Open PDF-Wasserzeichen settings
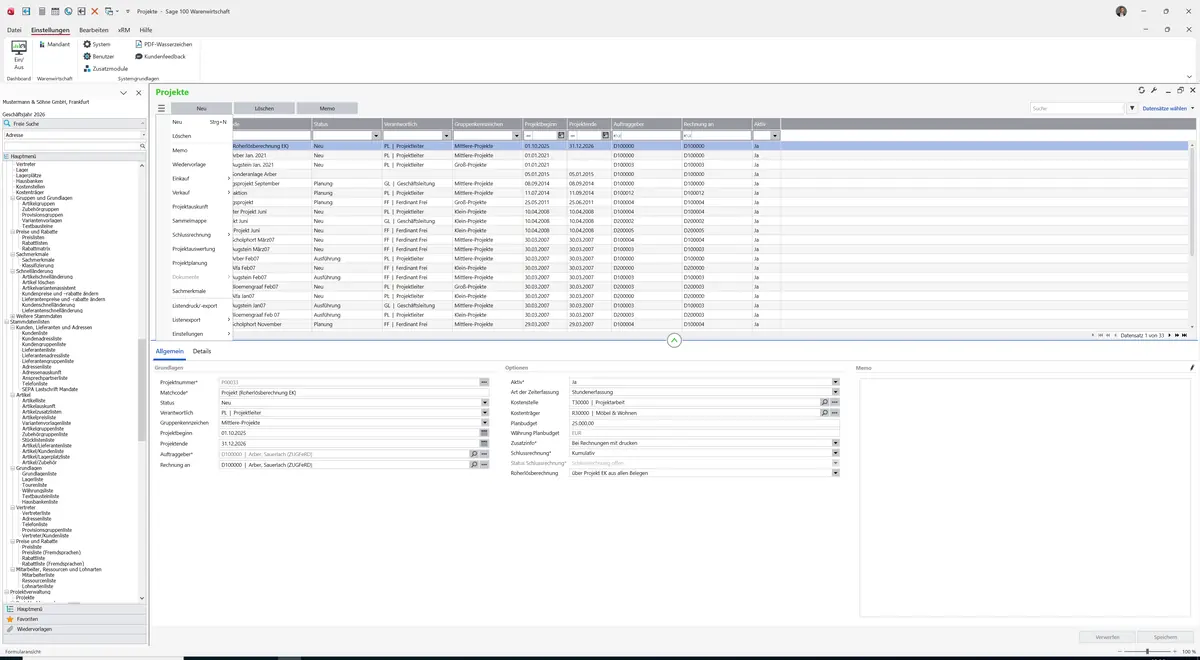 point(163,44)
